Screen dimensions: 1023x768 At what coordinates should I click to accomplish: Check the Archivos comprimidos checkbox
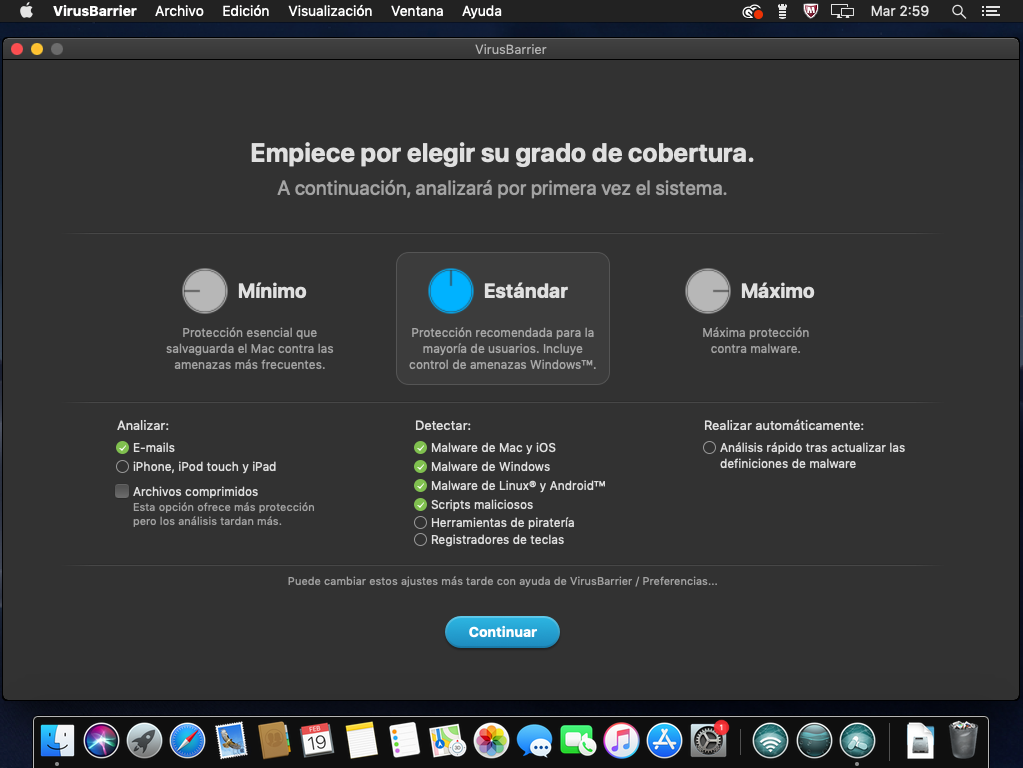[122, 491]
